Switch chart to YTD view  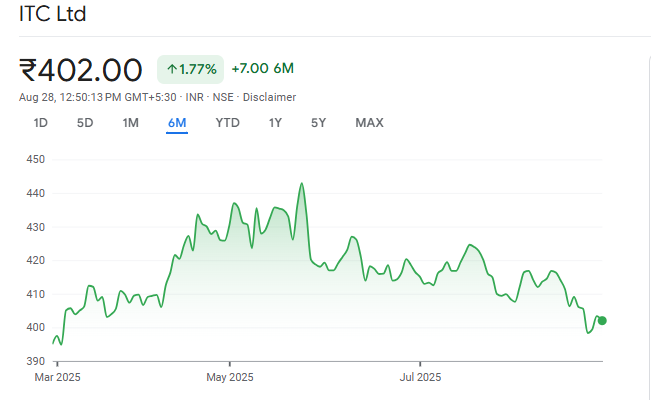[227, 123]
